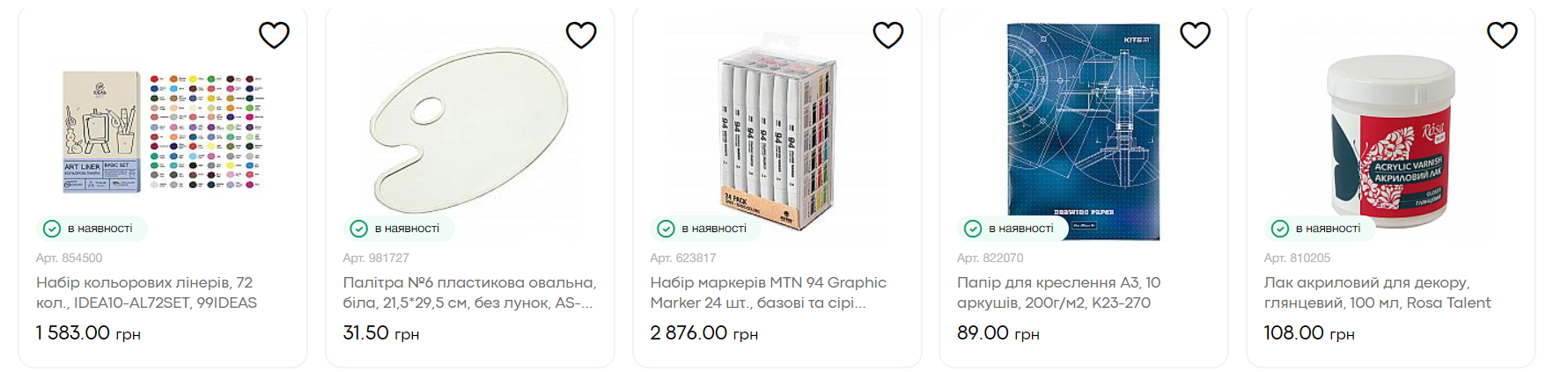Favorite the Rosa Talent acrylic varnish
1568x372 pixels.
coord(1502,35)
